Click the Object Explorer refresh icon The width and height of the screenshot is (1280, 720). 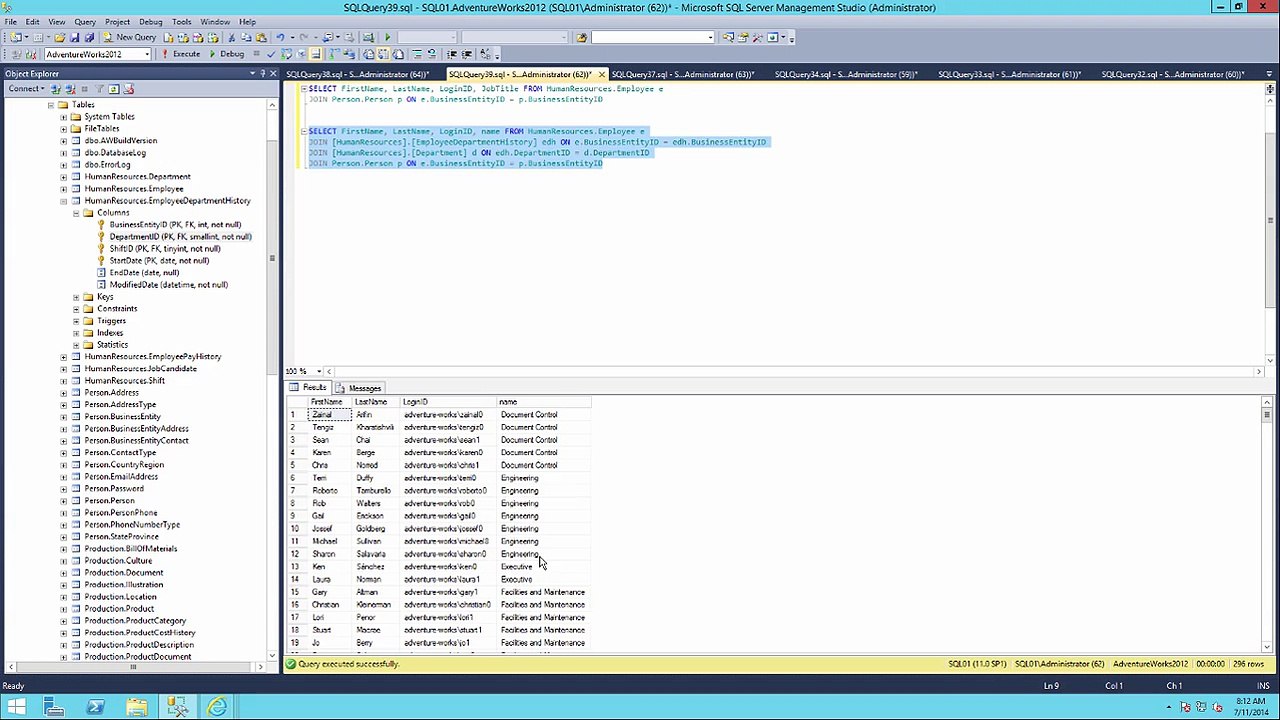[x=114, y=89]
